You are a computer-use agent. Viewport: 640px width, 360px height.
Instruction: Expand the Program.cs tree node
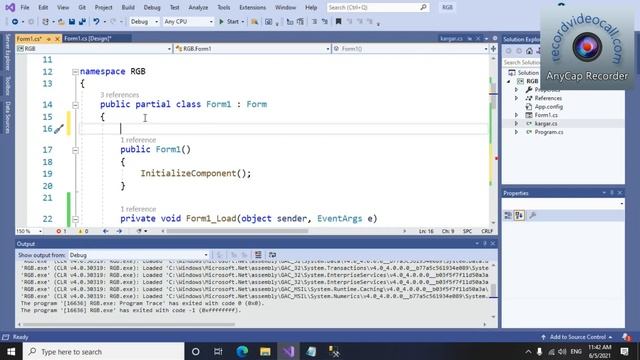point(517,132)
